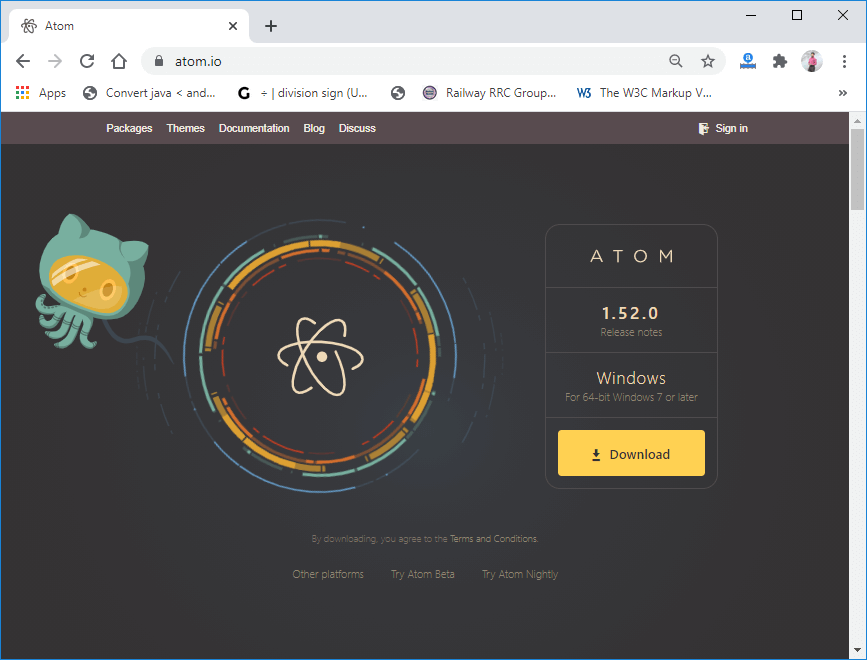Open the Railway RRC Group bookmark
The height and width of the screenshot is (660, 867).
coord(489,93)
